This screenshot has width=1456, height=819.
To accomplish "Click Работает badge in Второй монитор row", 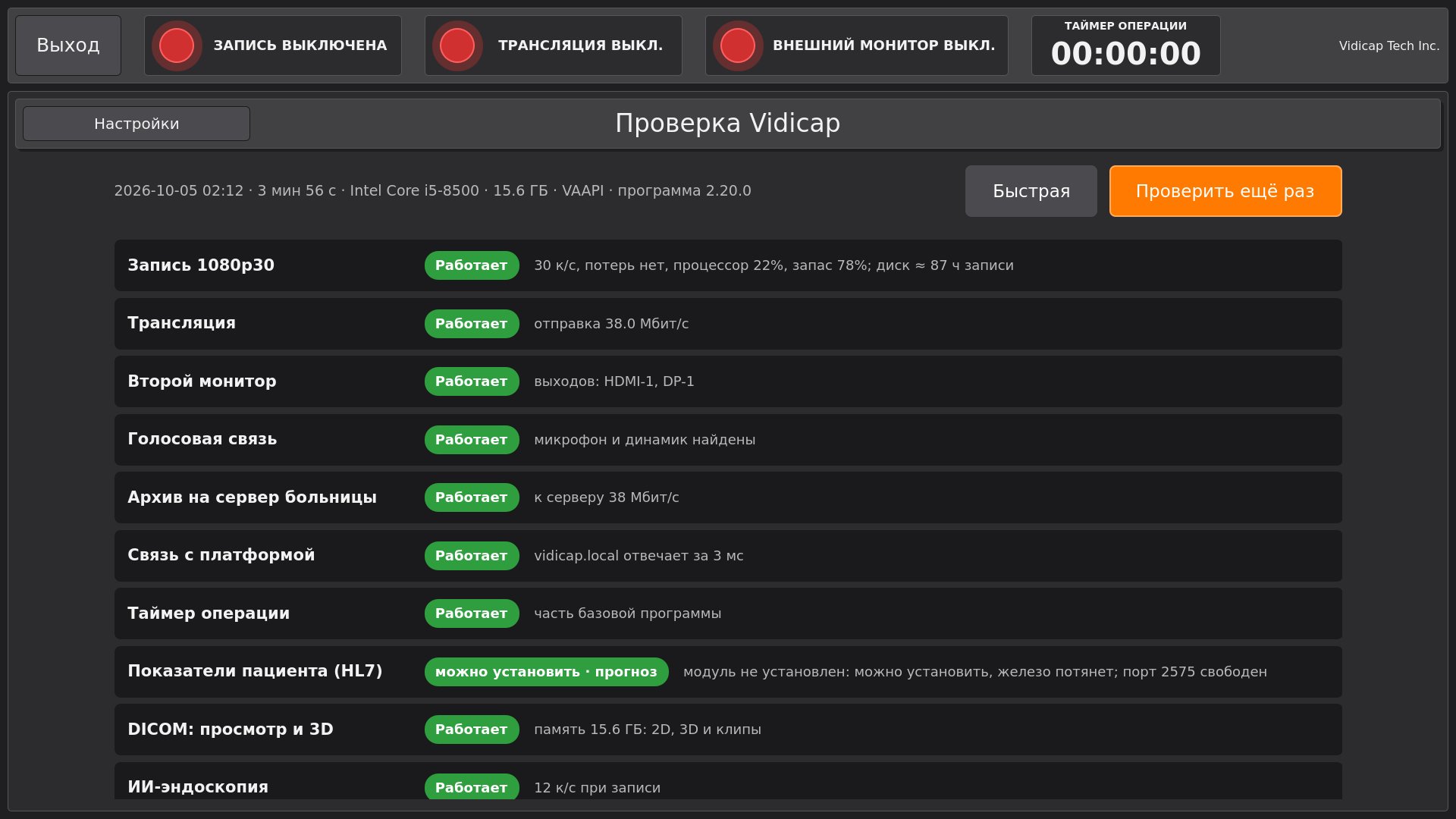I will pyautogui.click(x=472, y=381).
